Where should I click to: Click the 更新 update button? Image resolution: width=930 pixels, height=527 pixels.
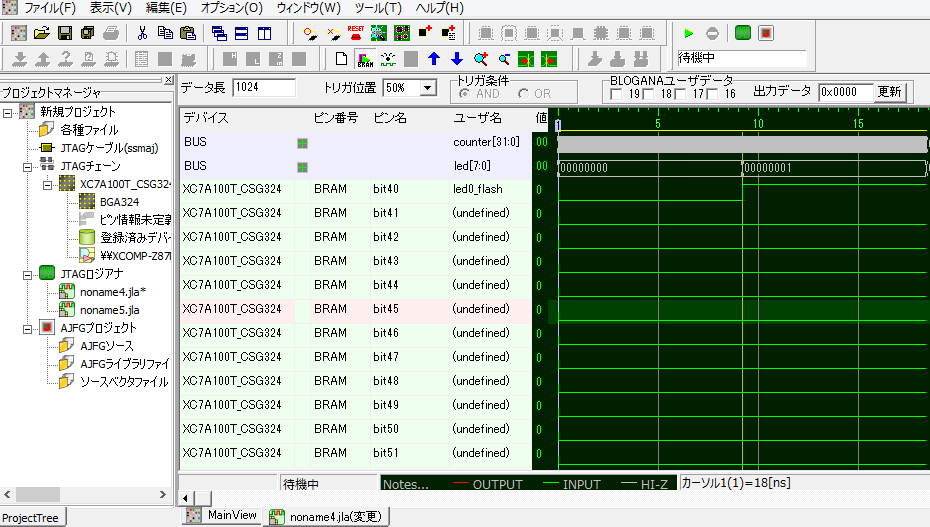(889, 92)
